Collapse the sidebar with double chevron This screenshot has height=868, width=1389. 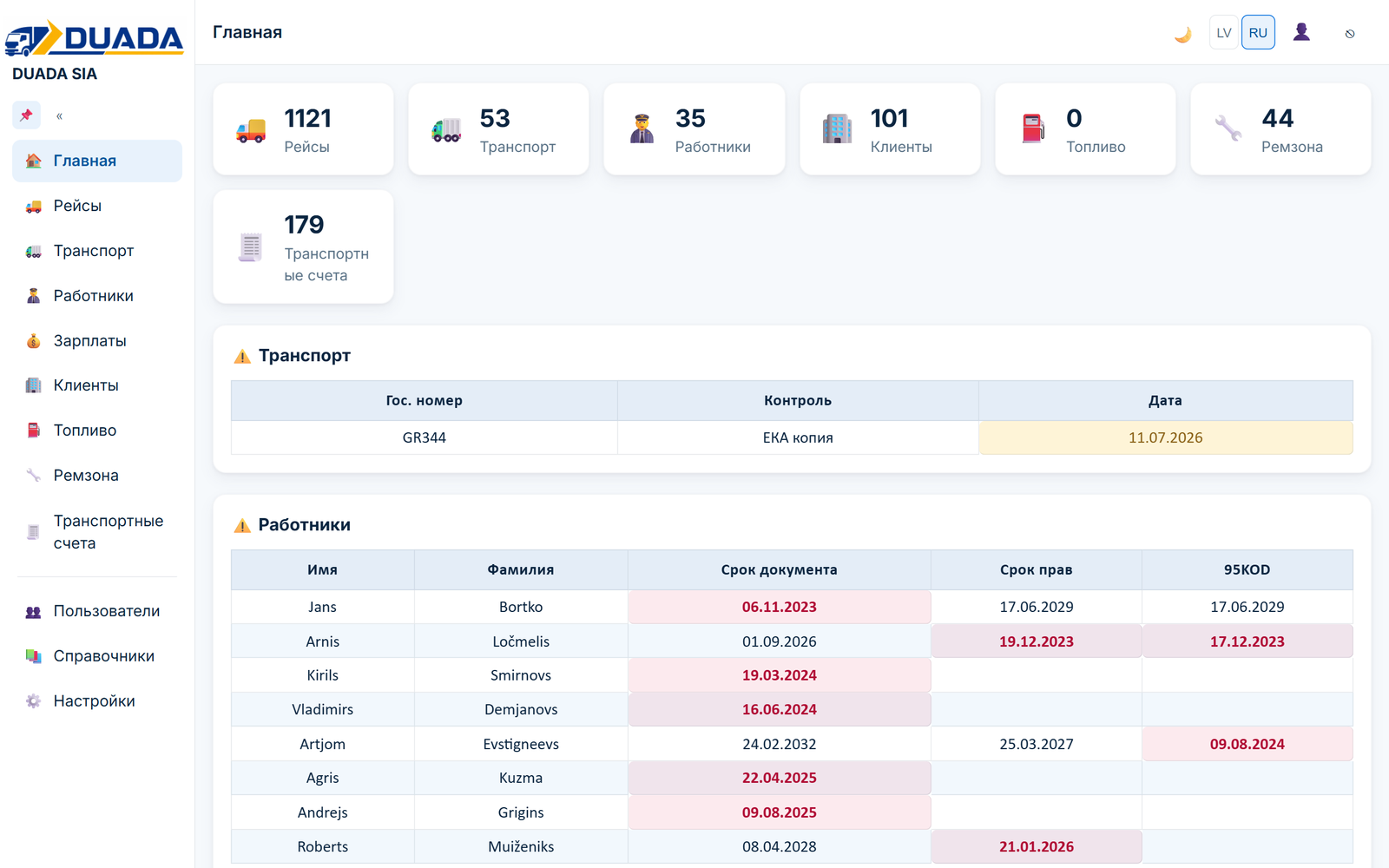(x=59, y=115)
